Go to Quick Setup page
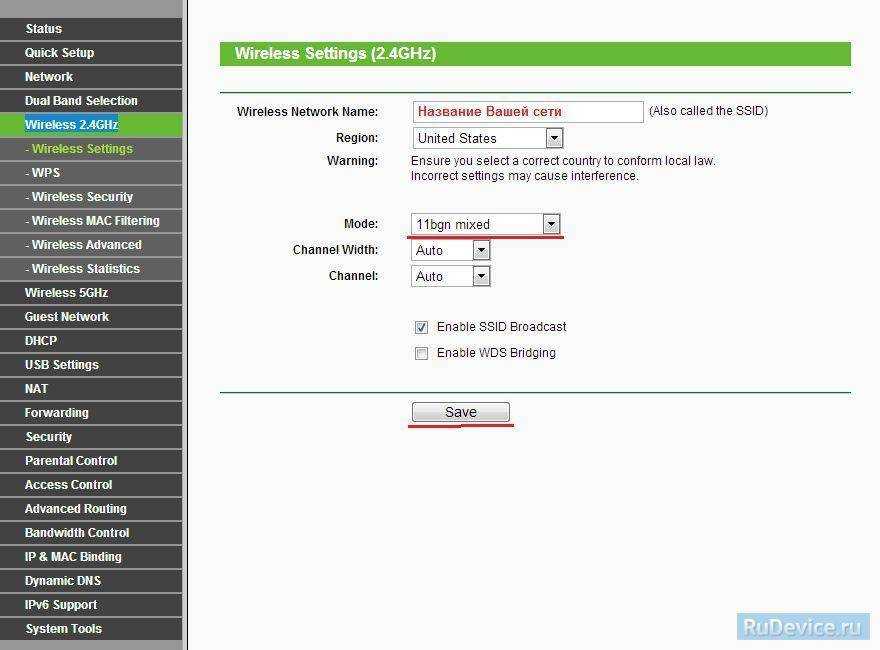The image size is (880, 650). click(x=59, y=53)
